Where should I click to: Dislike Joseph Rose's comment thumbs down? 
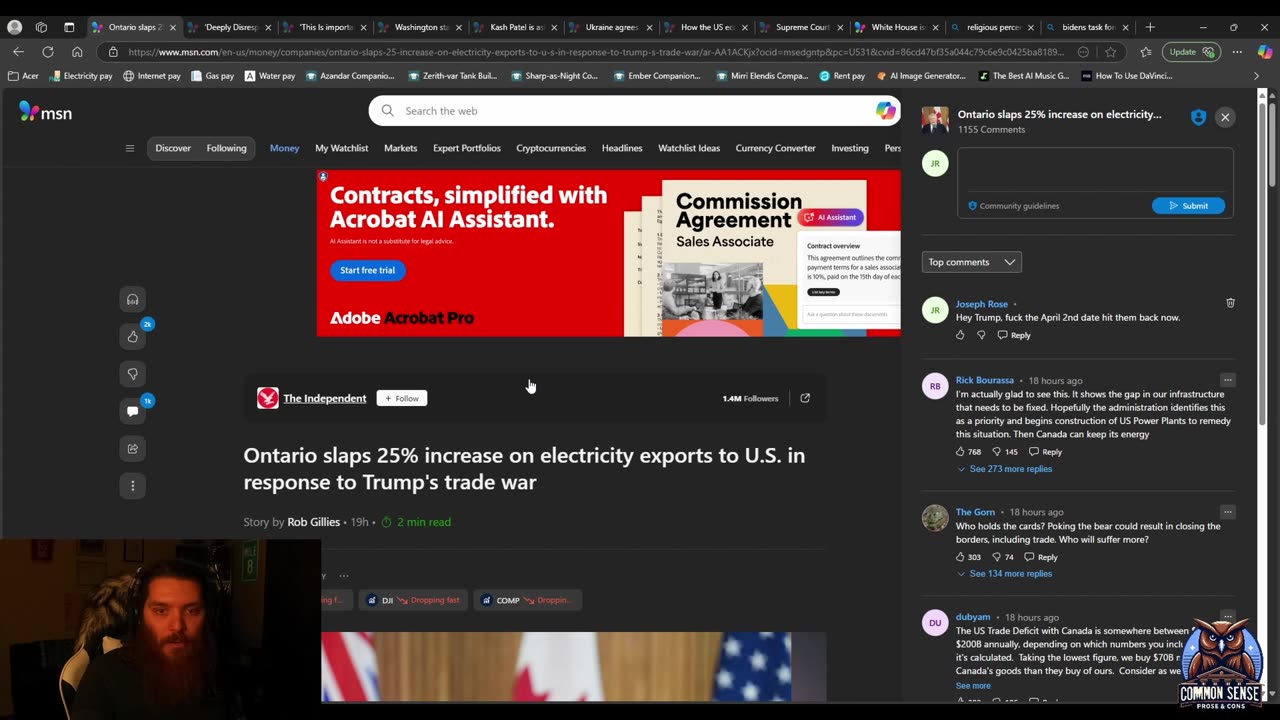(981, 335)
